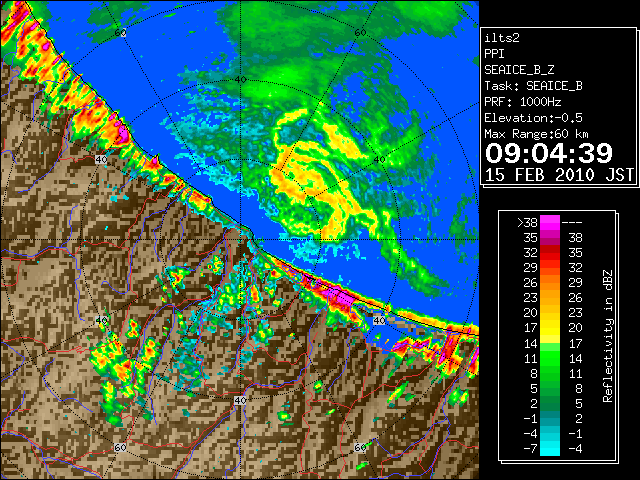The height and width of the screenshot is (480, 640).
Task: Select the "-7" legend value
Action: pyautogui.click(x=530, y=449)
